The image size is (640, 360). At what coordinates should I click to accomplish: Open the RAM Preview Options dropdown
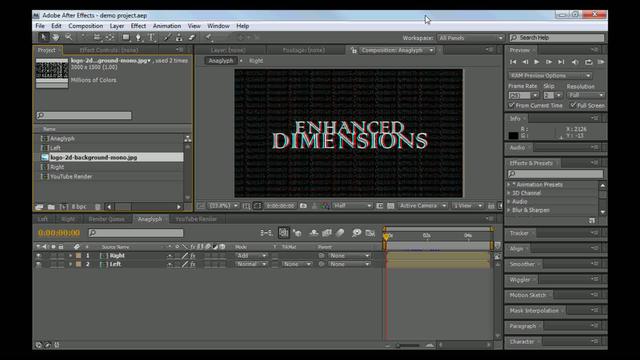coord(550,76)
